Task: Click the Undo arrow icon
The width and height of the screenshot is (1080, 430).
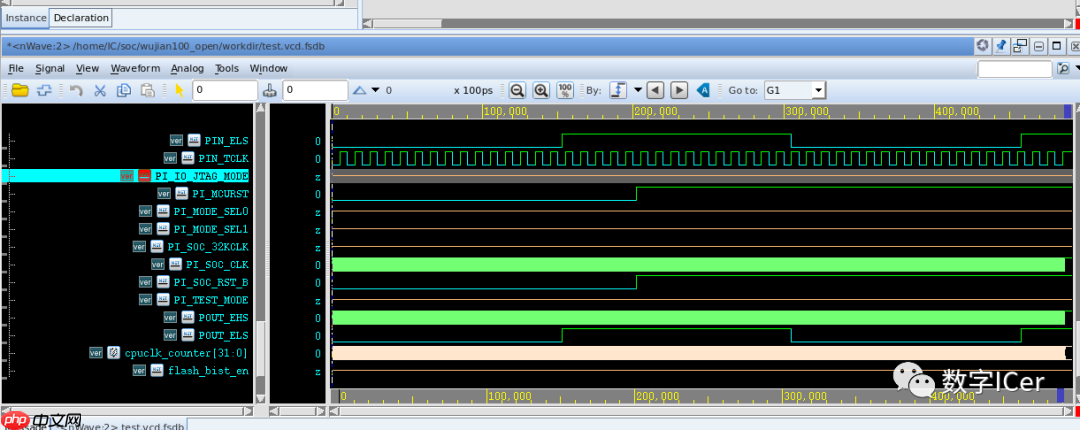Action: click(x=76, y=90)
